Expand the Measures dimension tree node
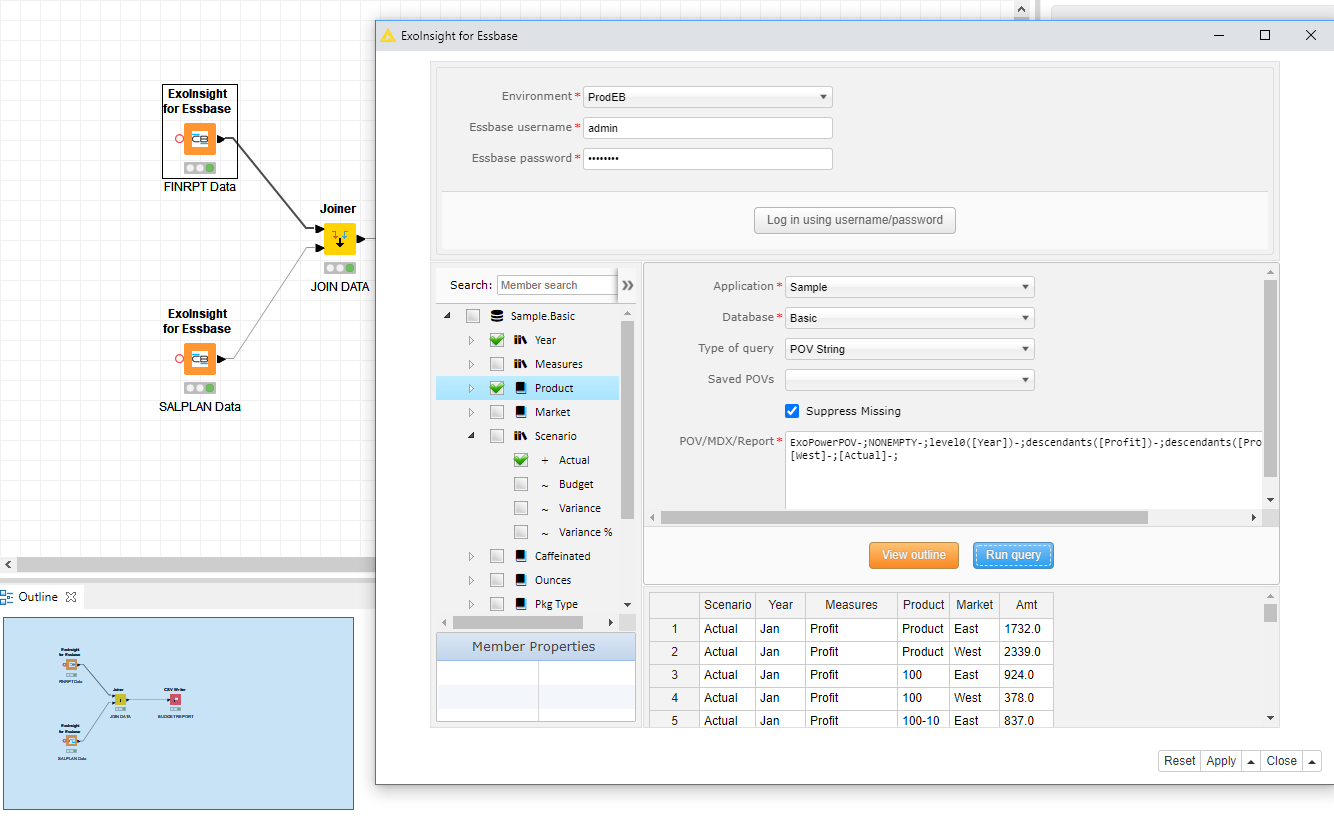Viewport: 1334px width, 836px height. click(472, 364)
